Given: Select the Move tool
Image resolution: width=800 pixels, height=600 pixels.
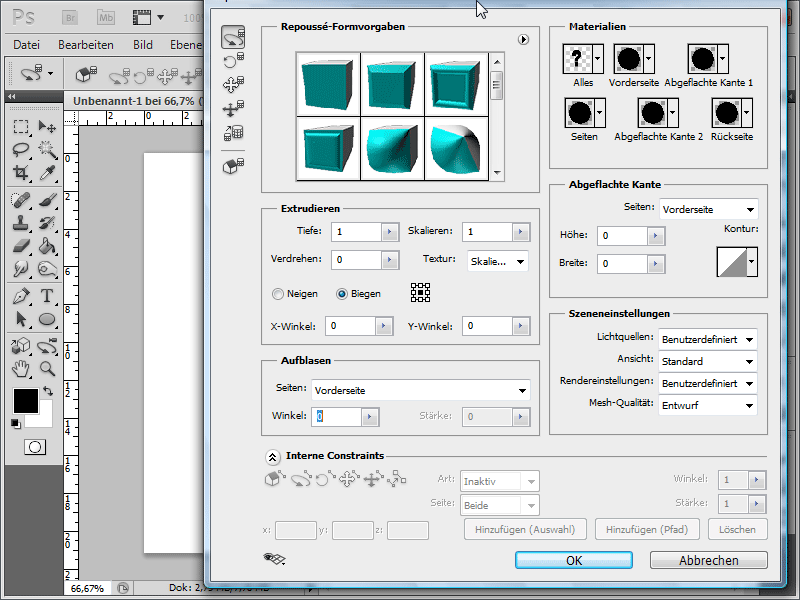Looking at the screenshot, I should [x=47, y=126].
